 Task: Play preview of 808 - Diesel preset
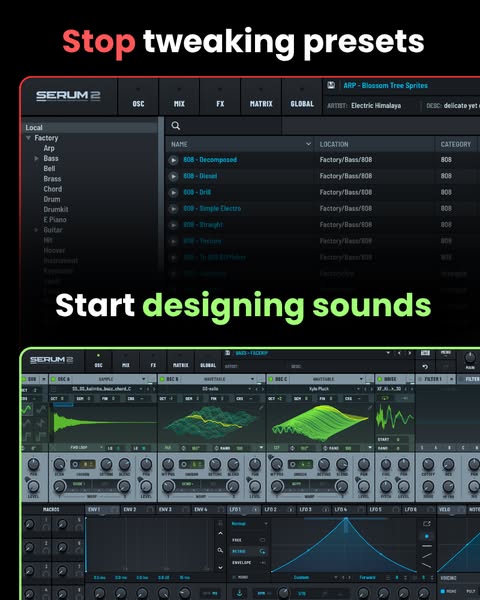coord(173,176)
